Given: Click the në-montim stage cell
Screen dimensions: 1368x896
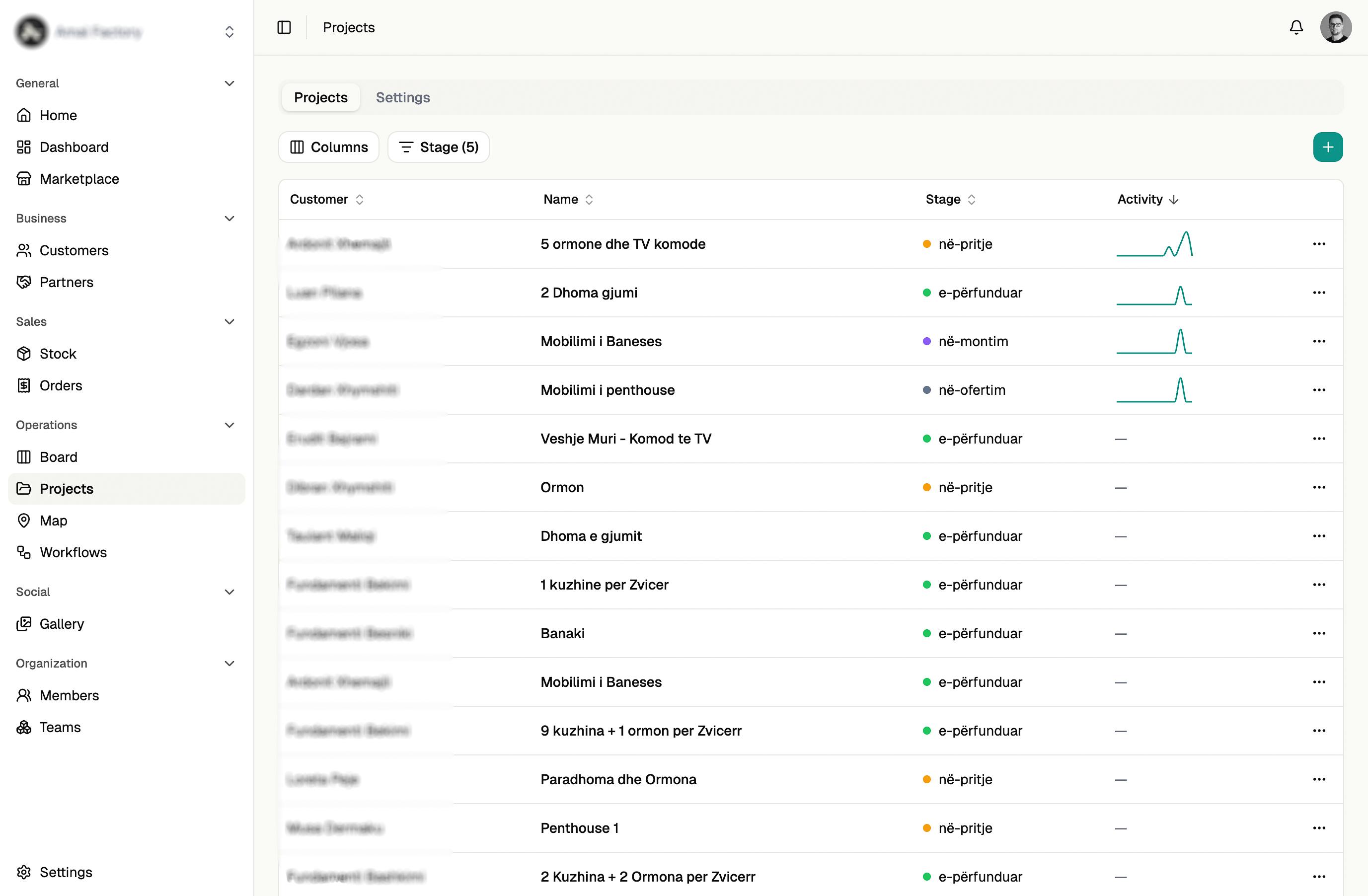Looking at the screenshot, I should (966, 341).
